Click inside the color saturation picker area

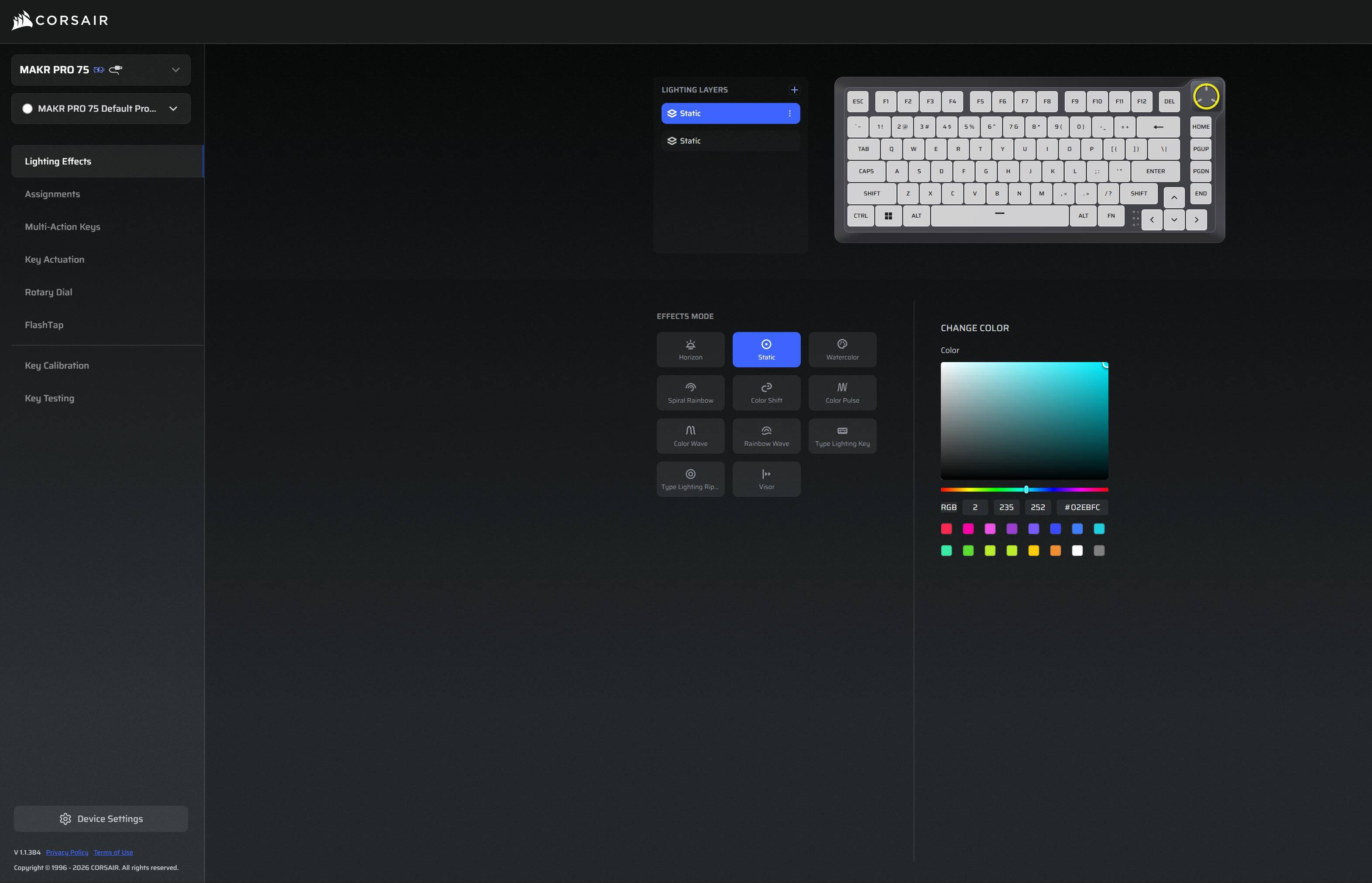(x=1024, y=421)
